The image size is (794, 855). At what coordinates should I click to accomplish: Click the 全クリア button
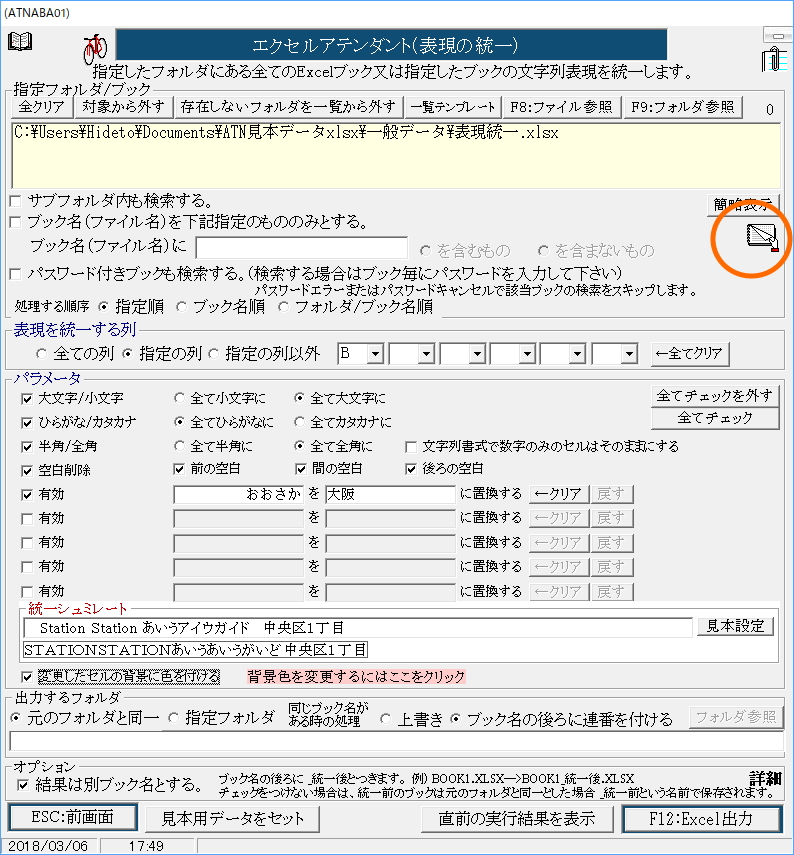[42, 107]
